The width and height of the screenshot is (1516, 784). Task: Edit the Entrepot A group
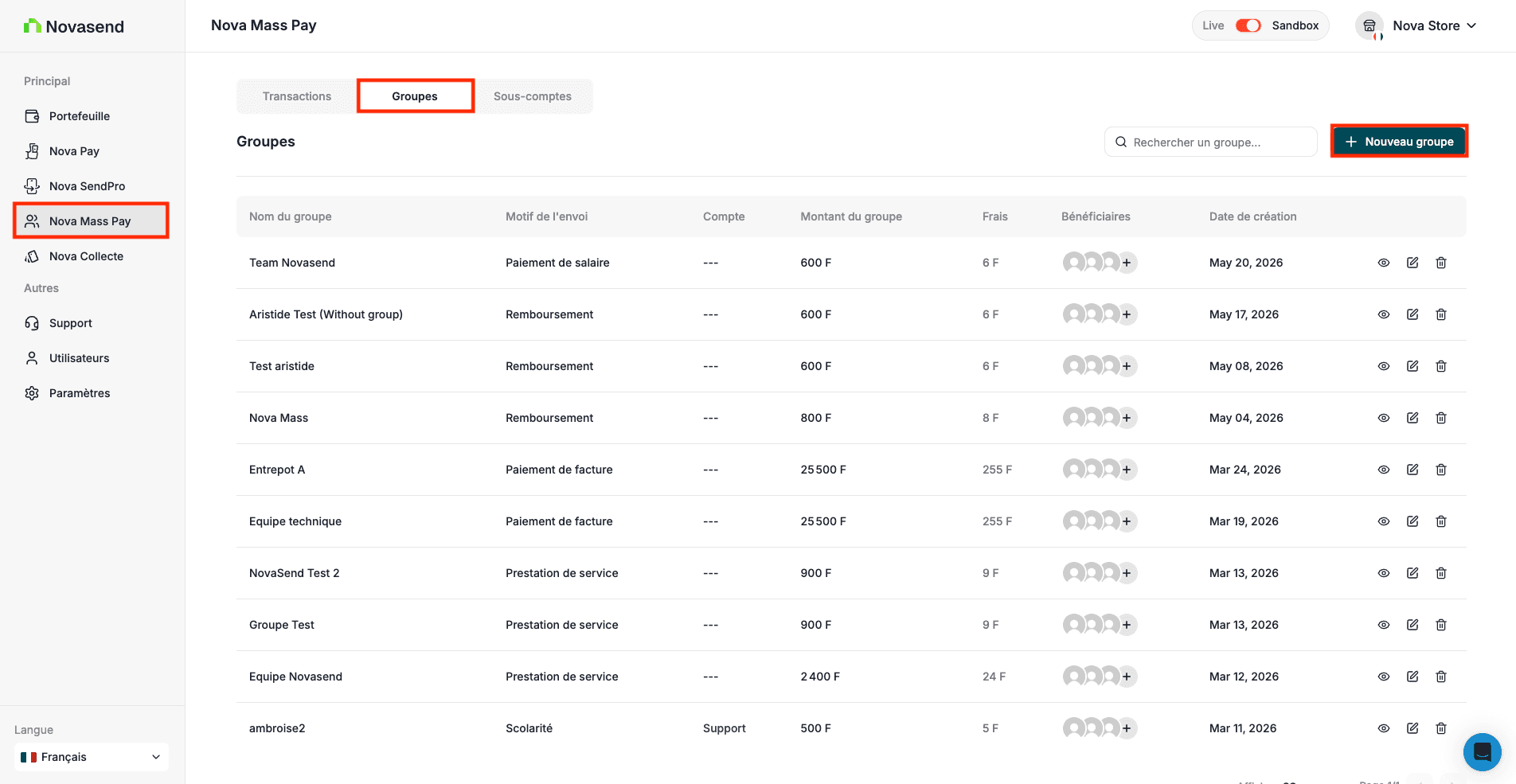(1412, 470)
